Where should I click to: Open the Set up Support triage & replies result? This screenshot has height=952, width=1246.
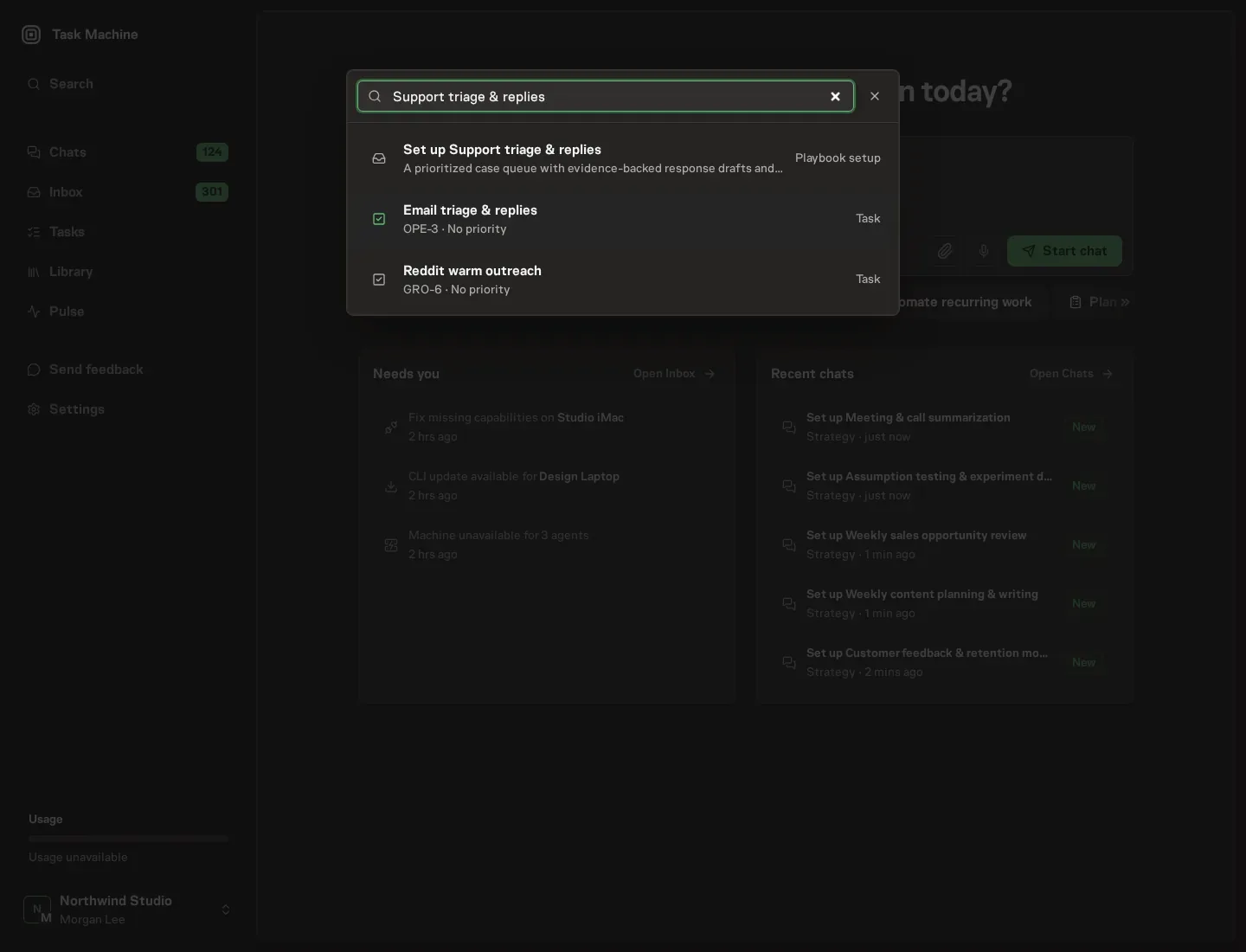[623, 158]
